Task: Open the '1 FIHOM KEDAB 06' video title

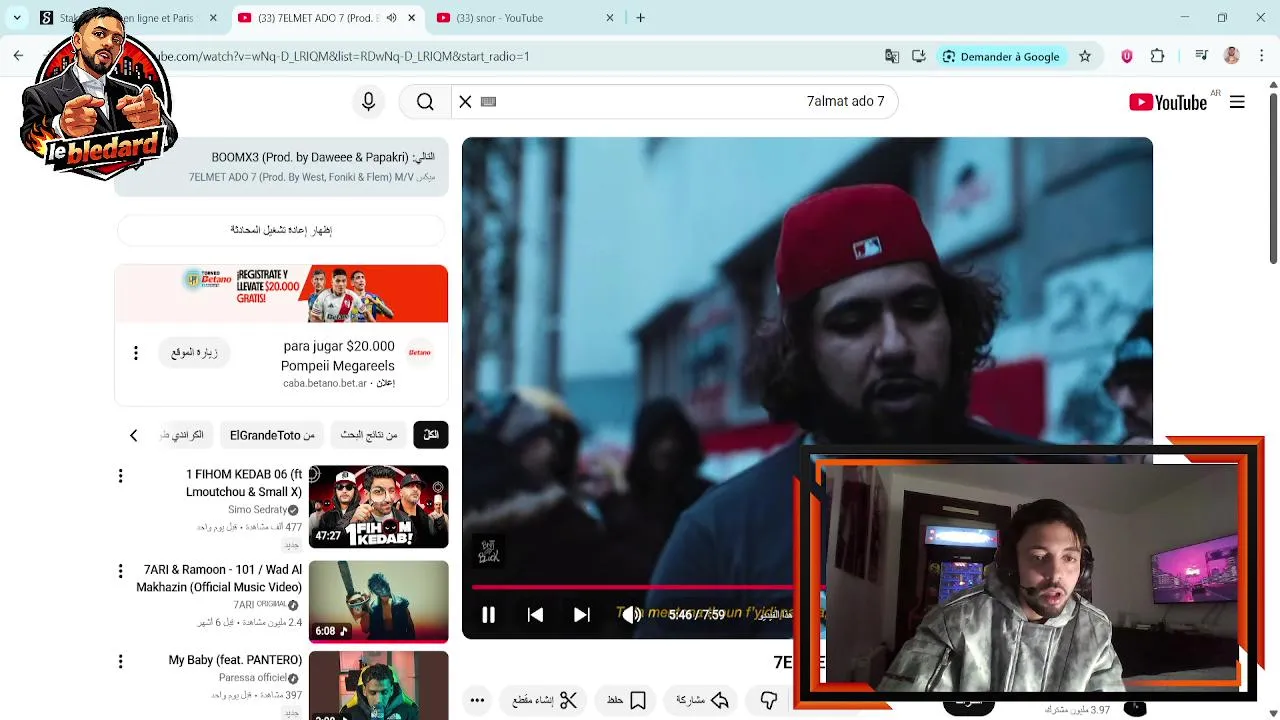Action: point(244,483)
